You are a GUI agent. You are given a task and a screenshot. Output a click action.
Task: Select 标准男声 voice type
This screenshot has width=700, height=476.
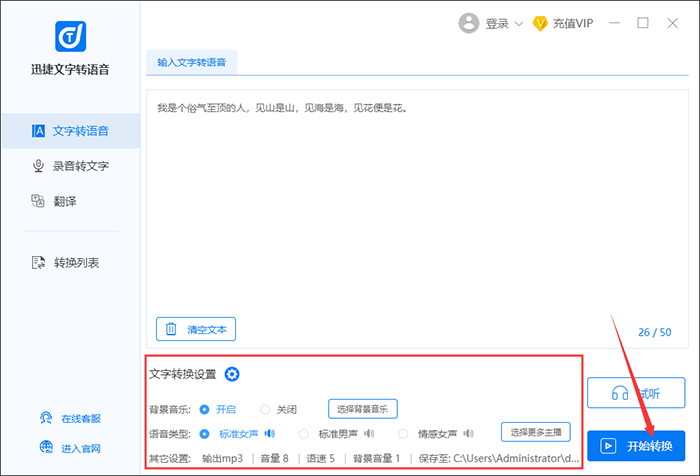[x=304, y=434]
